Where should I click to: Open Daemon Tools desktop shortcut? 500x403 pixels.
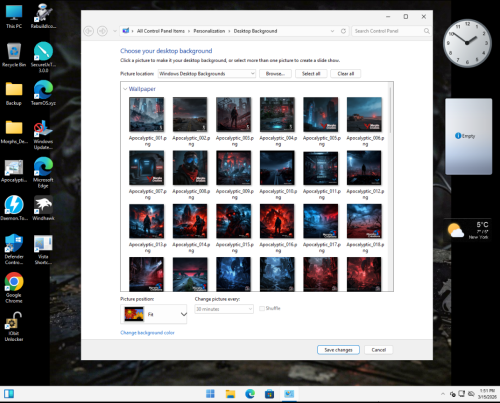14,208
